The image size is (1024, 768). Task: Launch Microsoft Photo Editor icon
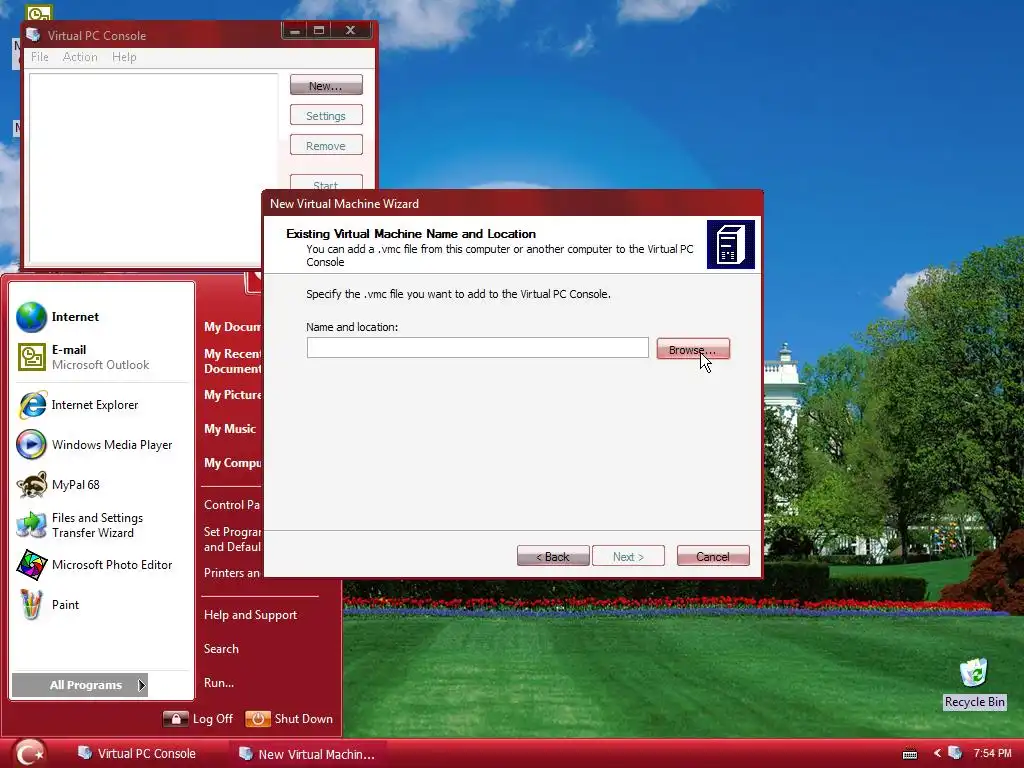[x=31, y=565]
